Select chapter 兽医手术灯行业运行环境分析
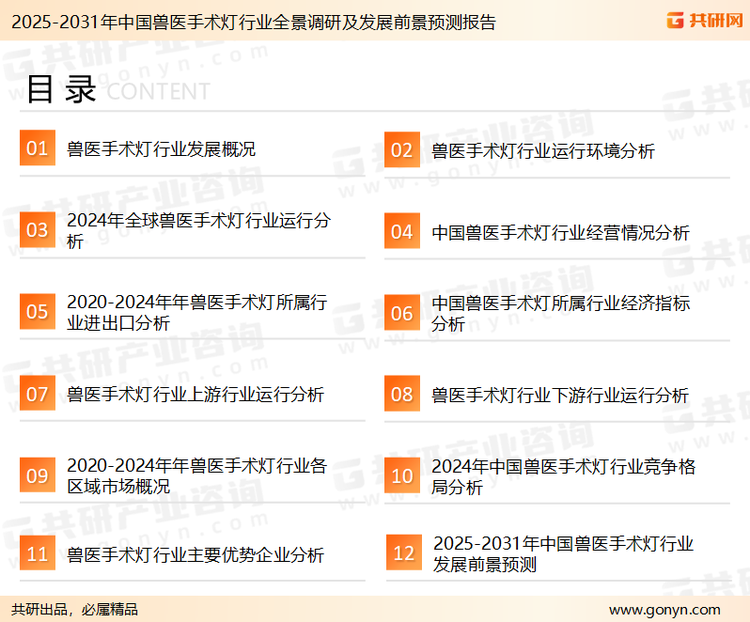This screenshot has width=750, height=622. (543, 151)
